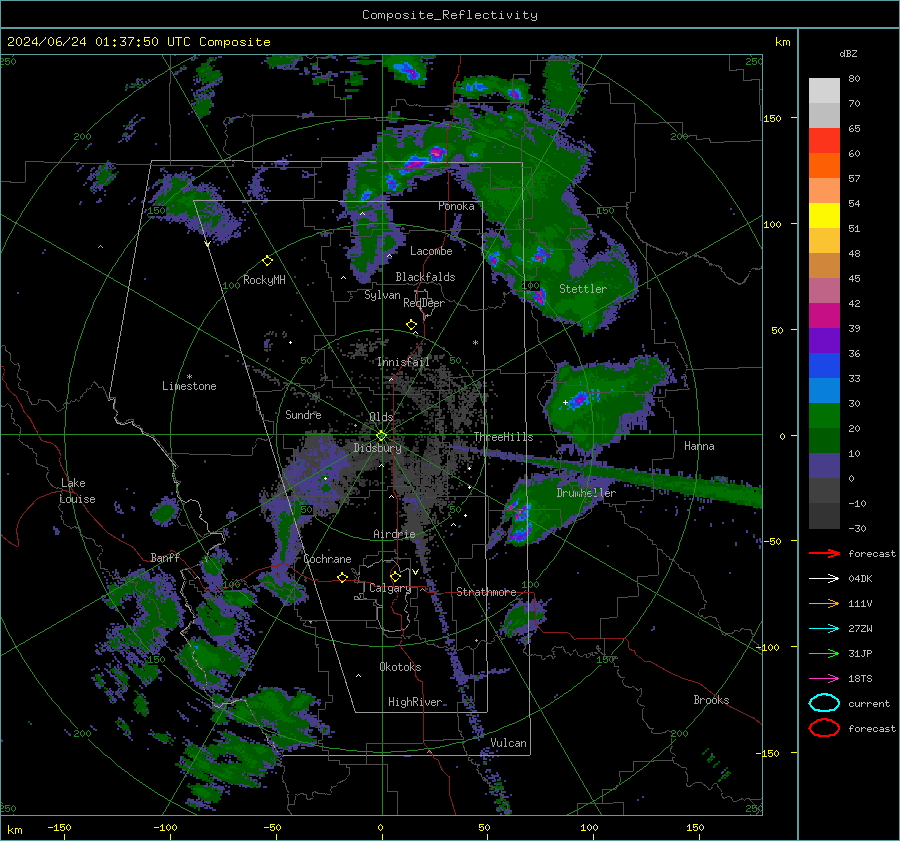Click the HighRiver label
The width and height of the screenshot is (900, 841).
[x=415, y=702]
